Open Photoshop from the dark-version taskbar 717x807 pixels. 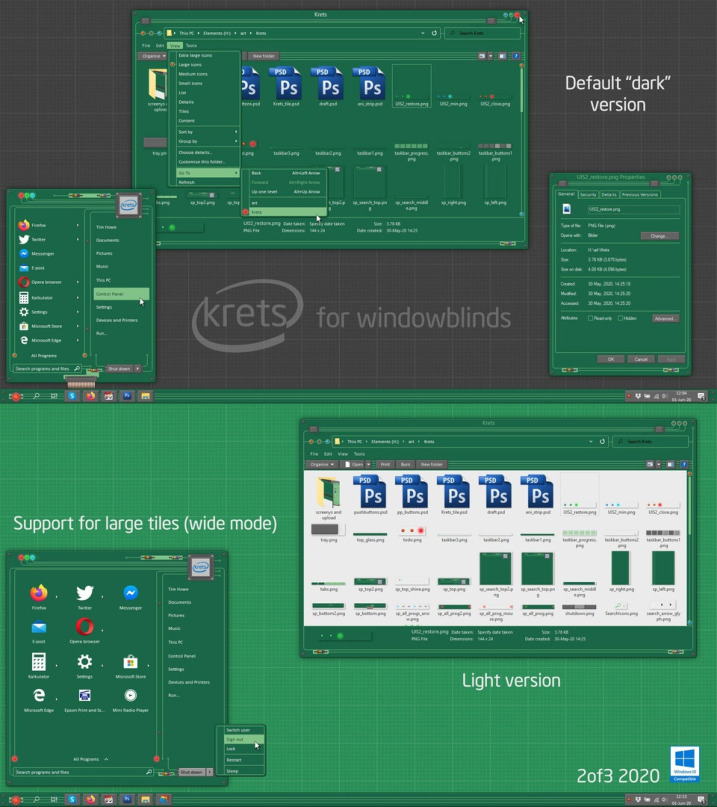click(x=127, y=396)
